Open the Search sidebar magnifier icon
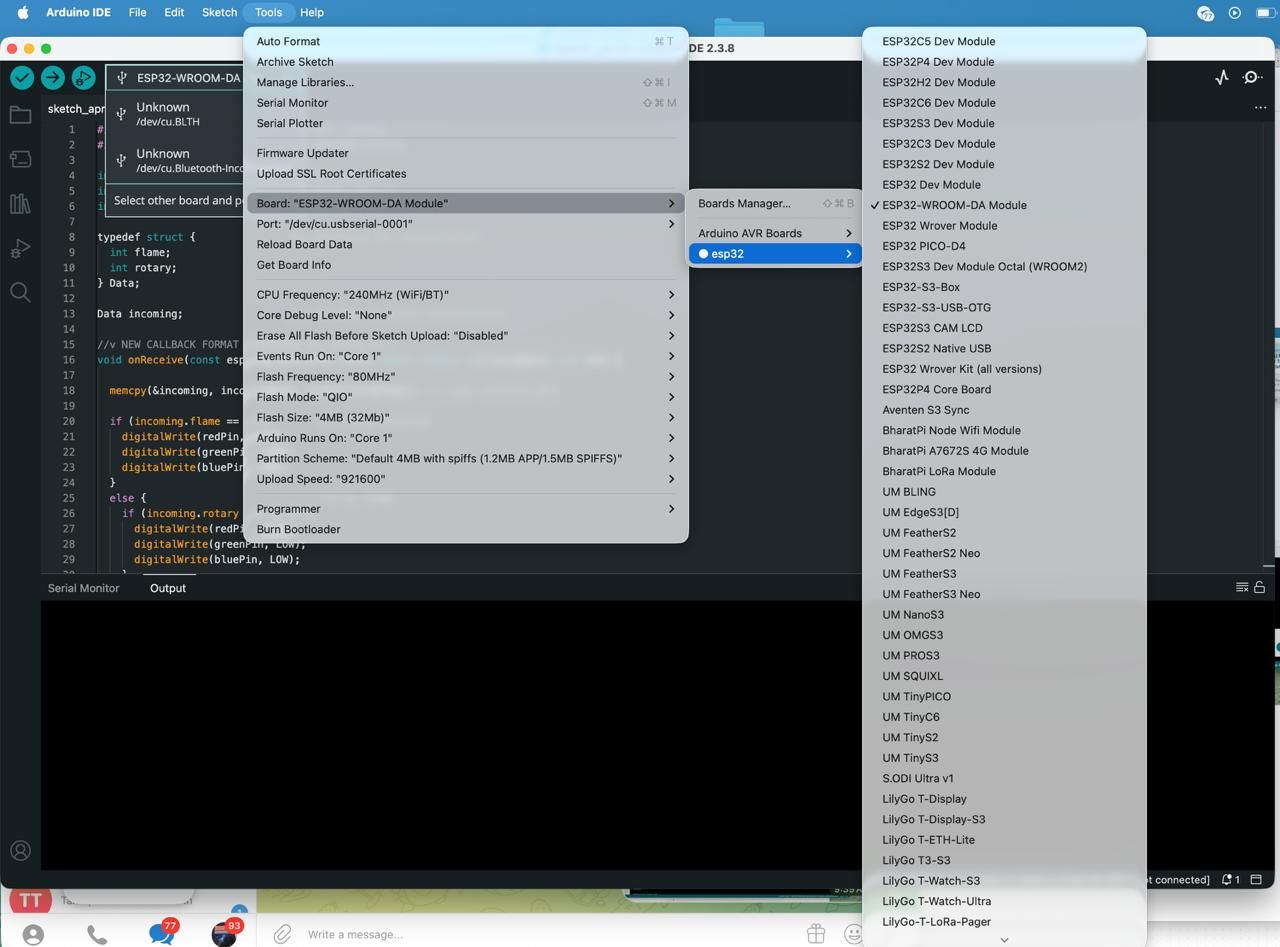1280x947 pixels. (x=20, y=292)
